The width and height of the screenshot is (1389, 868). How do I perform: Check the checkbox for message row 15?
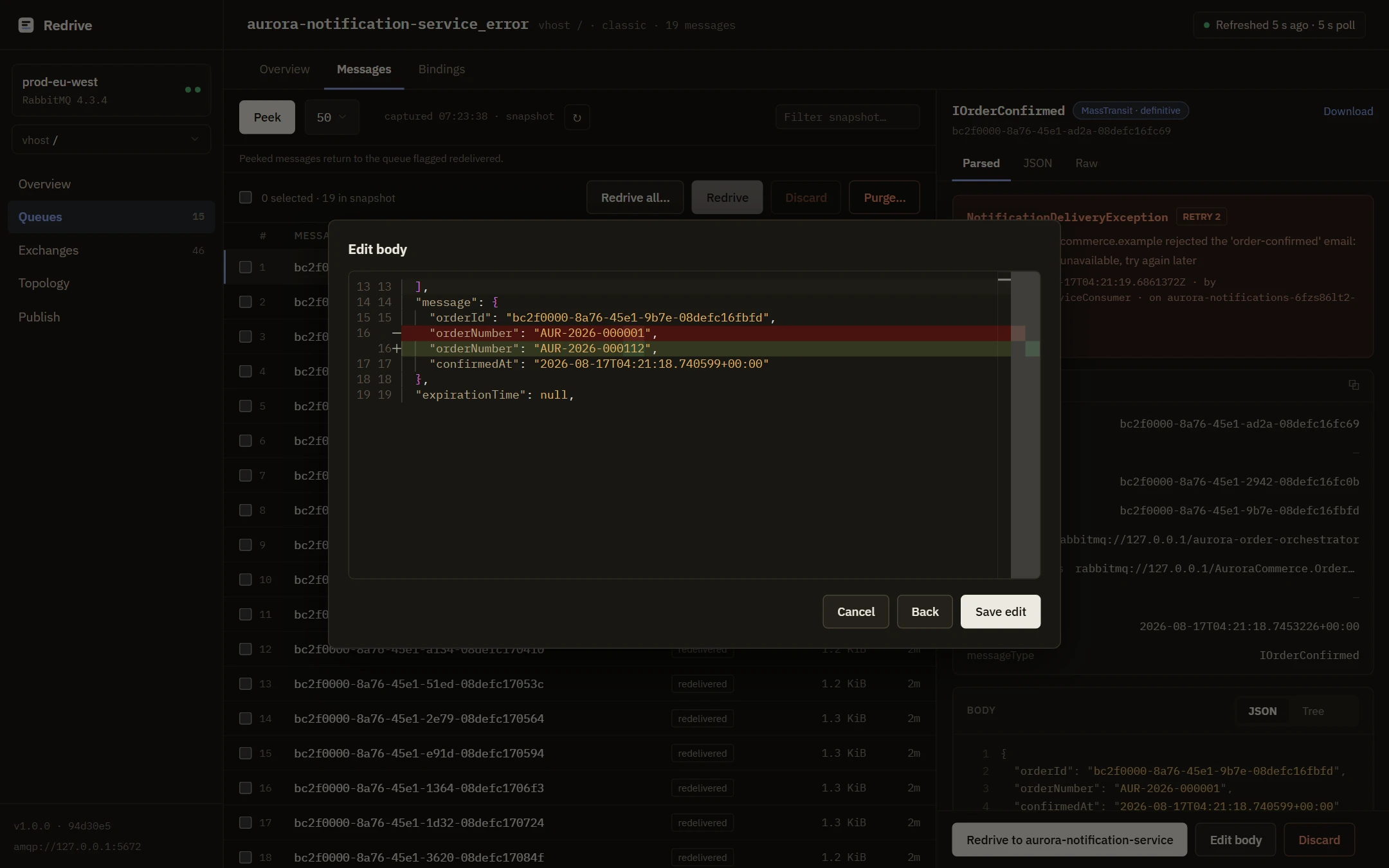click(246, 753)
